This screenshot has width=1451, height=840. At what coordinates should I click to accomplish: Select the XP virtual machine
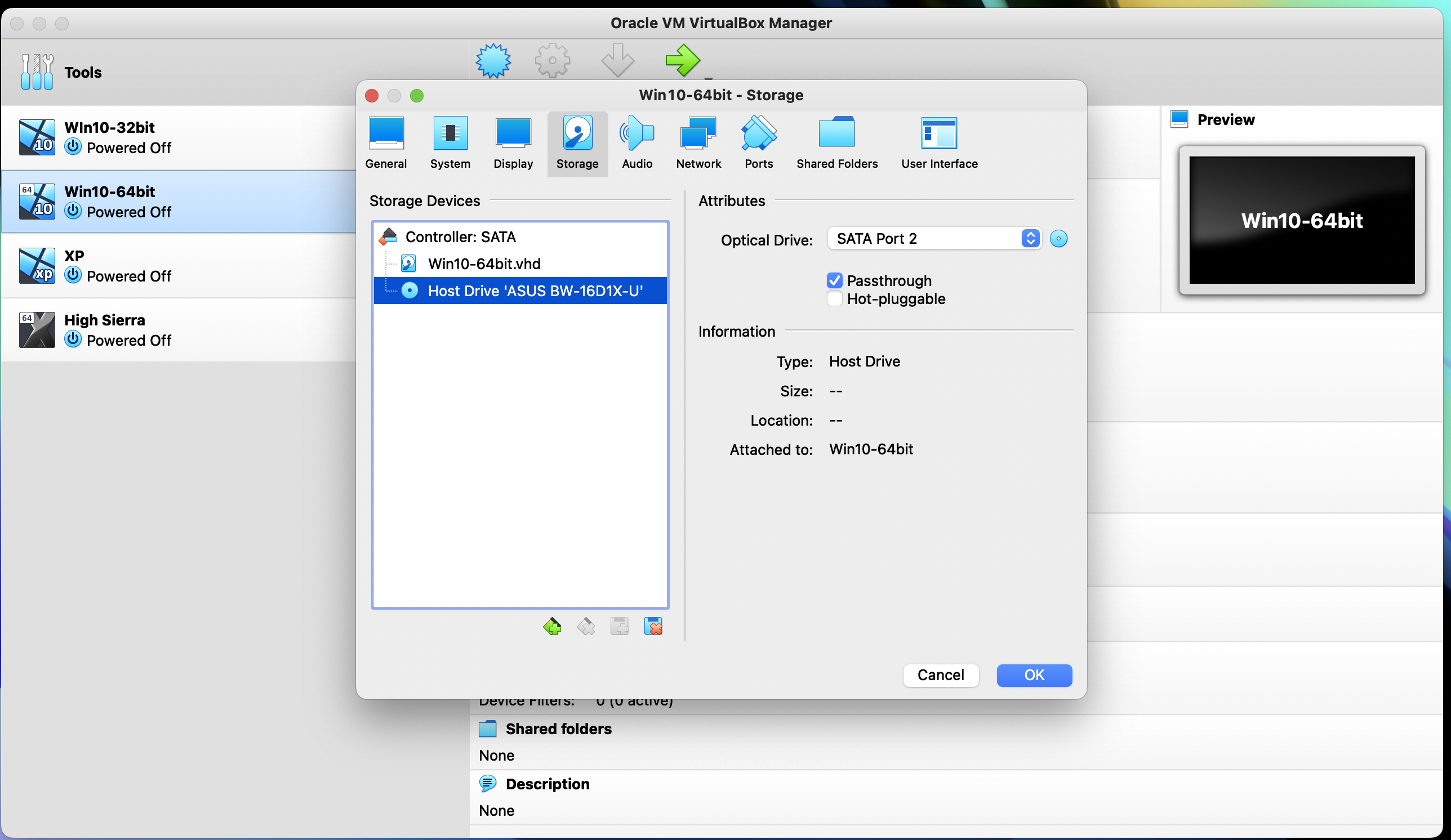click(x=179, y=266)
